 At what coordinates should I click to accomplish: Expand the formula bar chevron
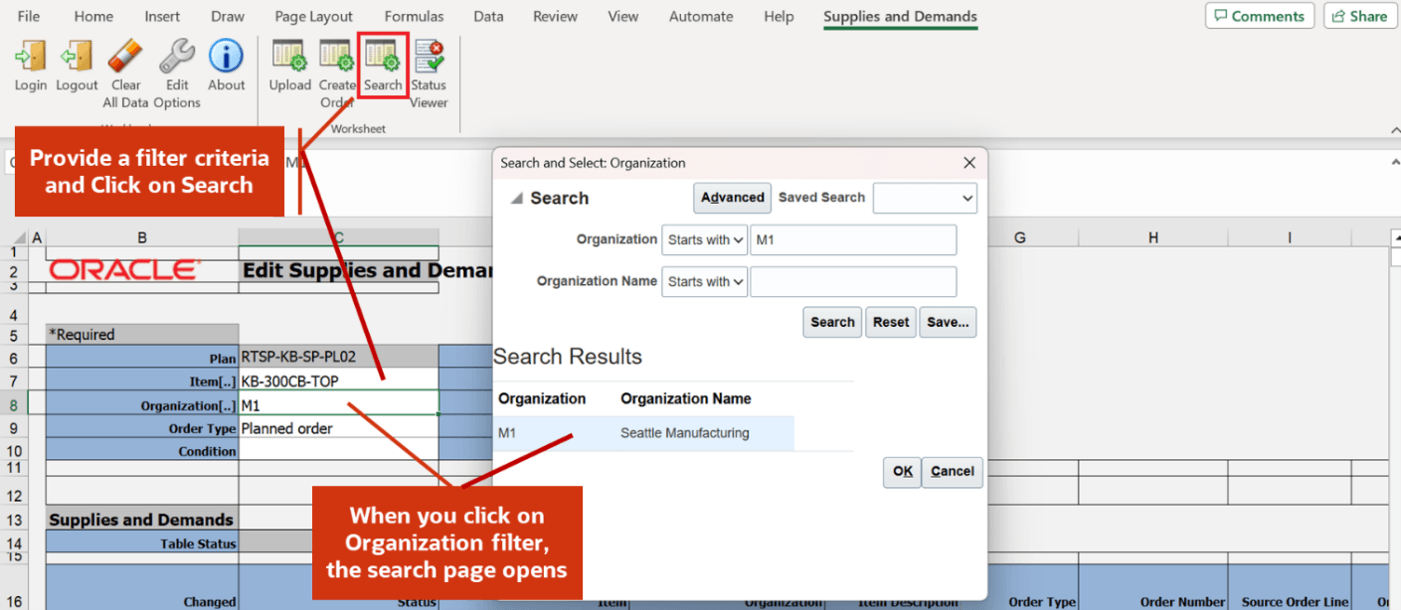point(1394,162)
